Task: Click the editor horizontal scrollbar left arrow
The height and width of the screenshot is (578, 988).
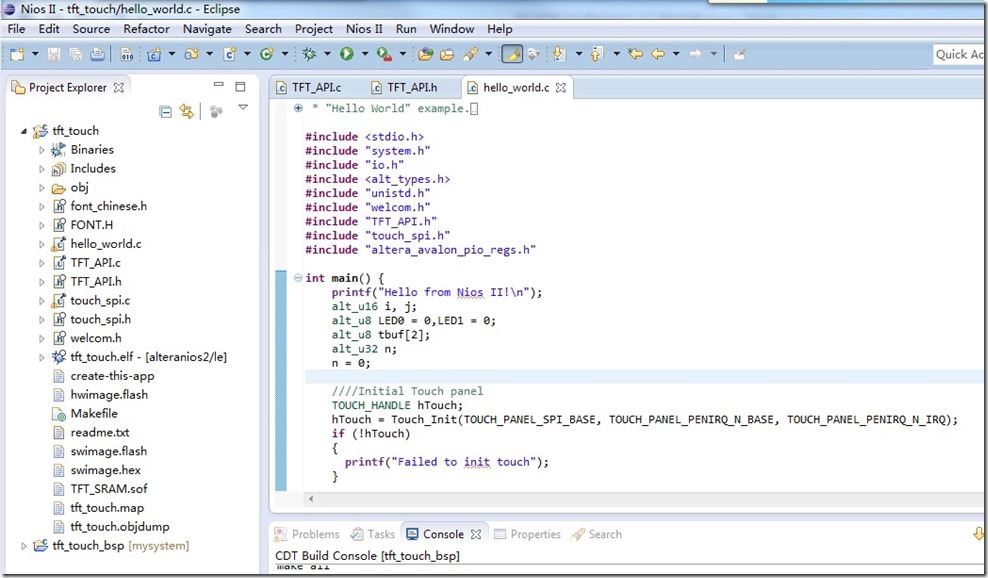Action: click(x=311, y=499)
